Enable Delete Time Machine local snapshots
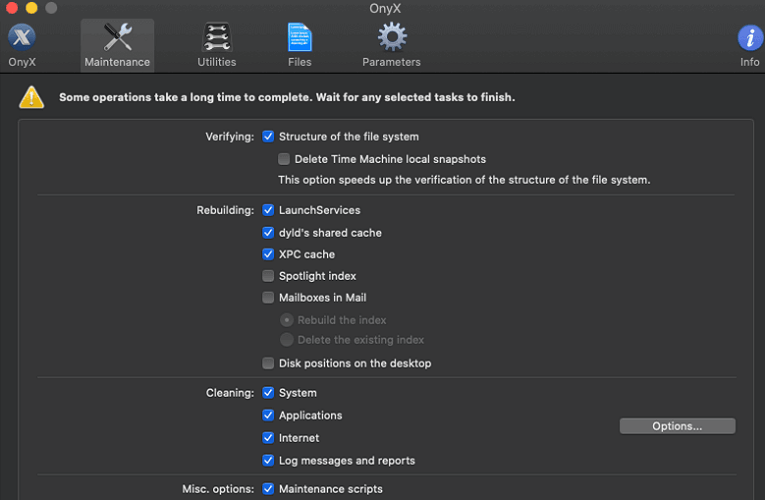This screenshot has width=765, height=500. click(x=283, y=159)
